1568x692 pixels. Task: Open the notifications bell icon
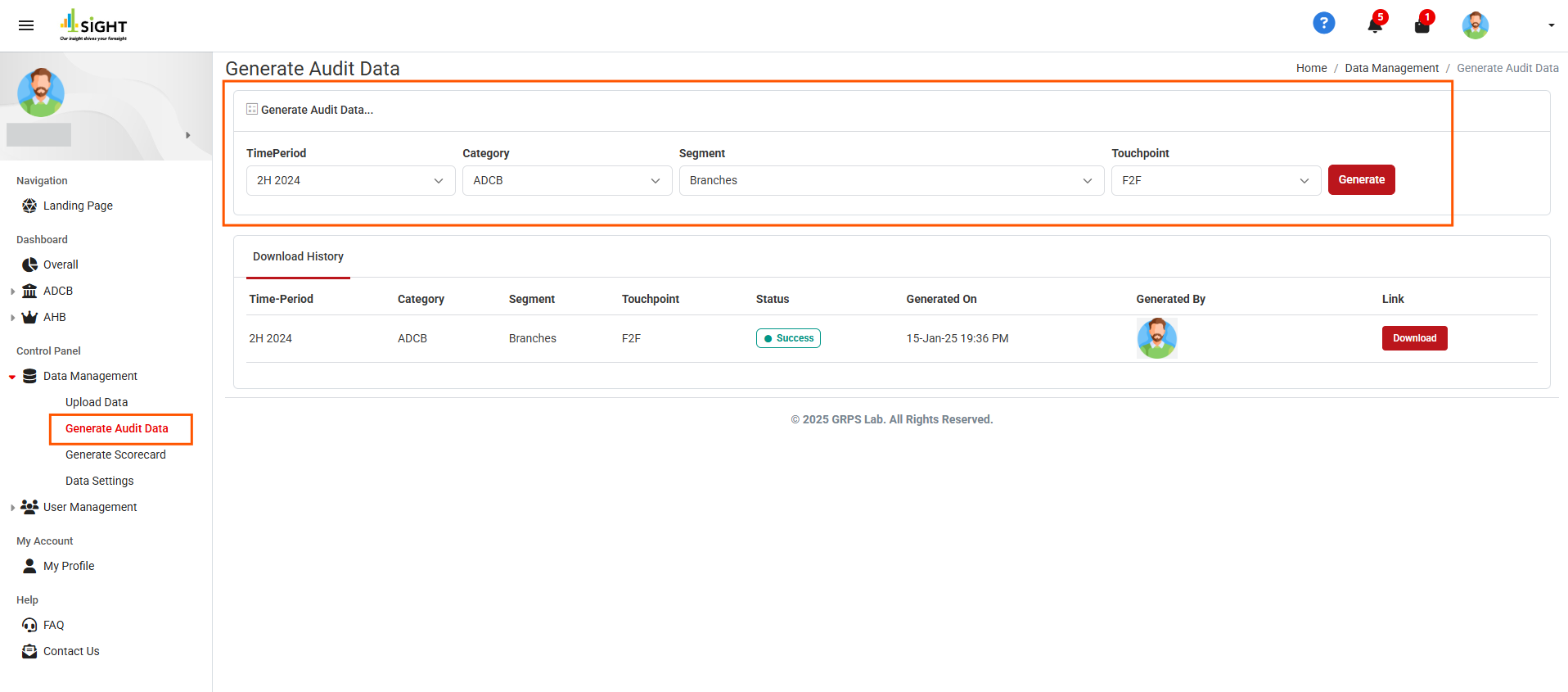tap(1375, 25)
